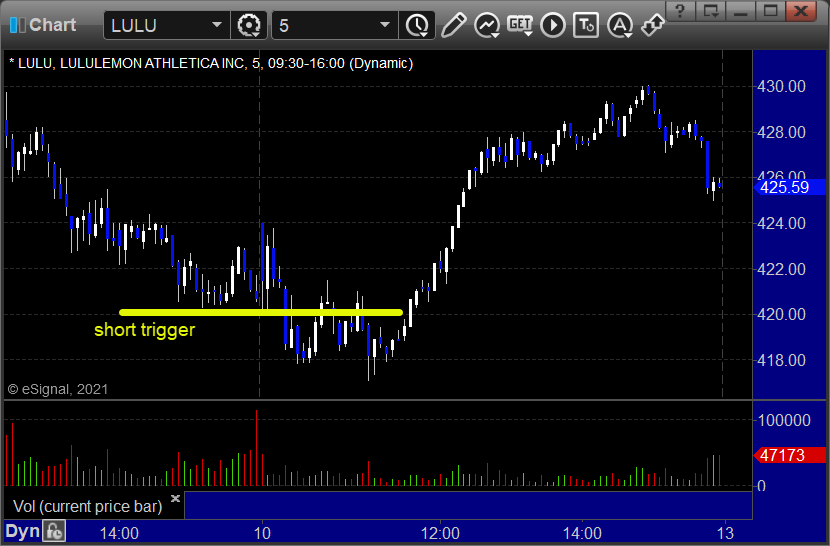
Task: Click the pin window icon
Action: pyautogui.click(x=653, y=25)
